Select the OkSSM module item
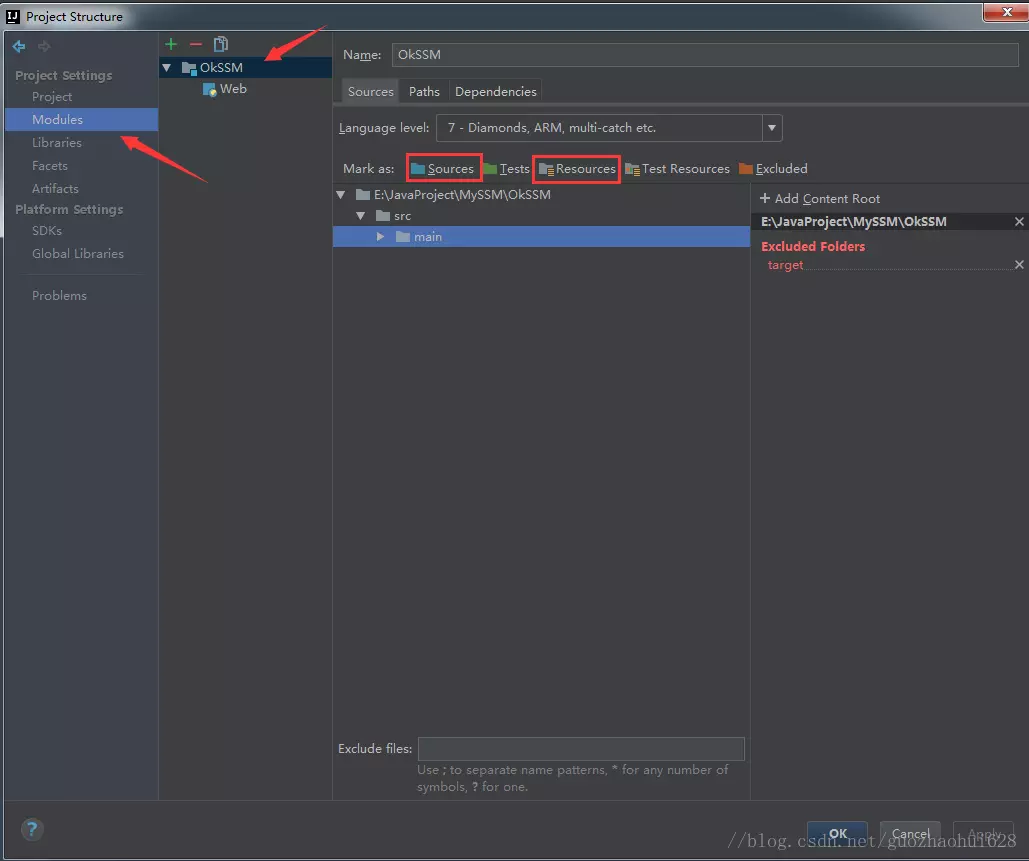 coord(245,68)
